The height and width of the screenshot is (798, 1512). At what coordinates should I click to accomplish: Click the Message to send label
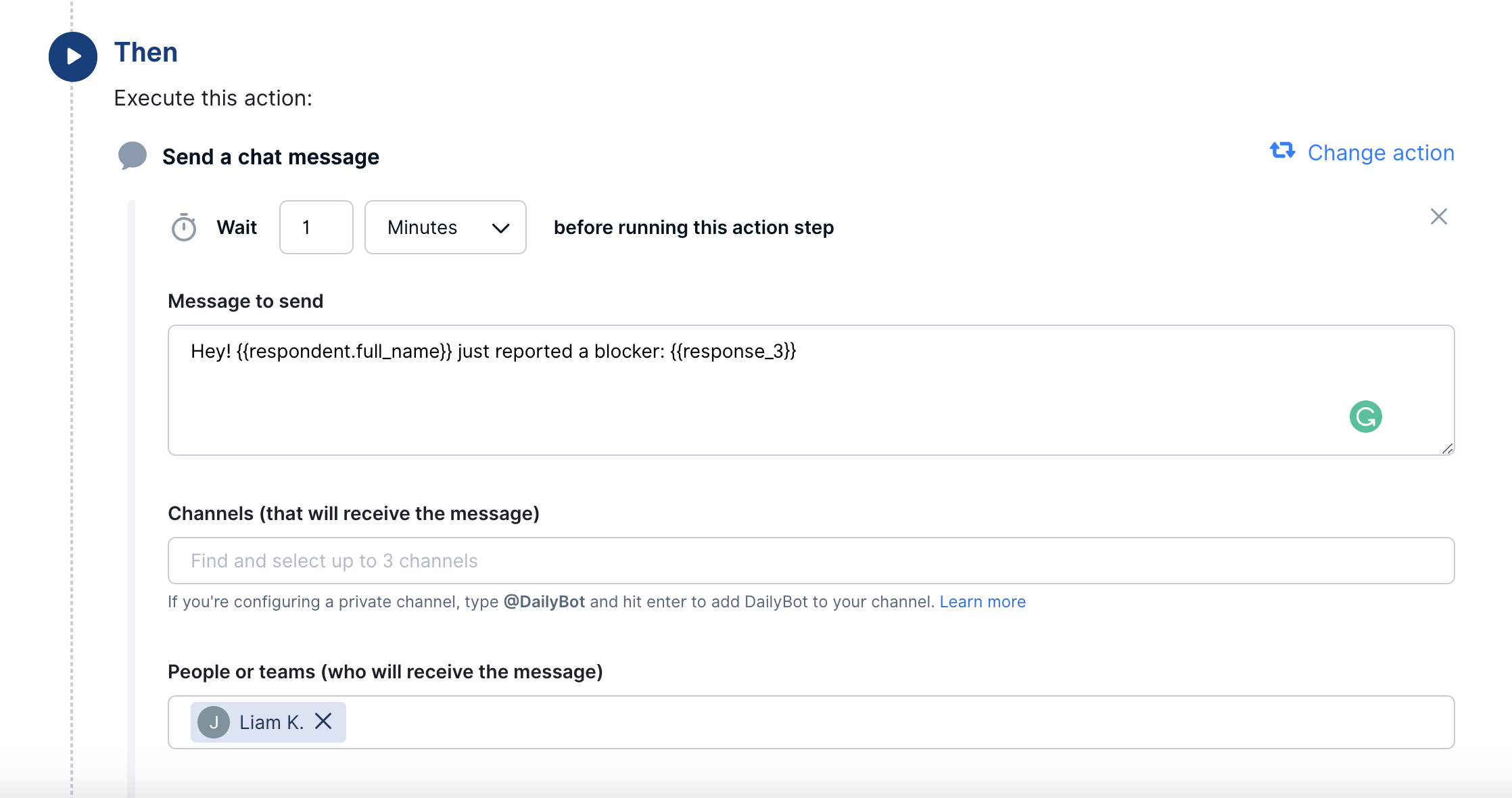[x=245, y=301]
